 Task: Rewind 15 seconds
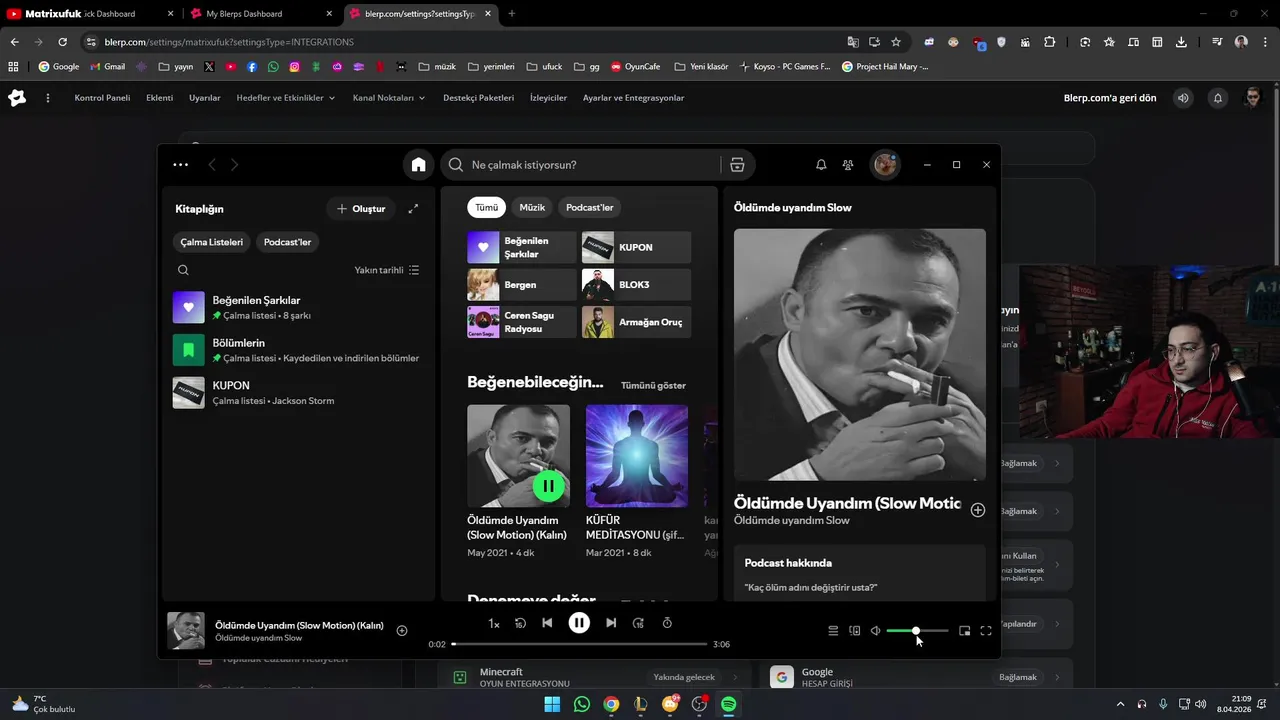[x=520, y=623]
